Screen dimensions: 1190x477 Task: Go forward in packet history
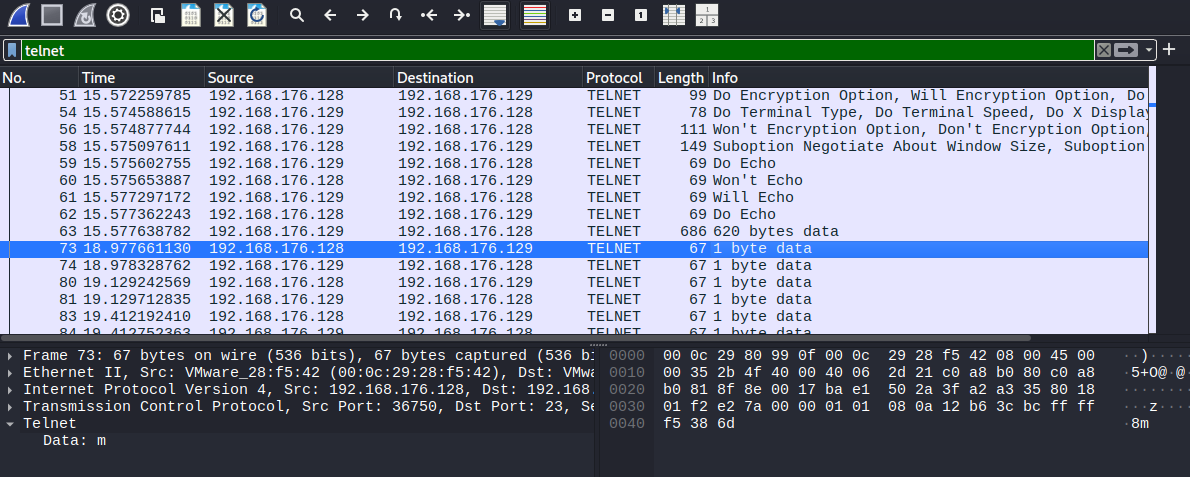[363, 15]
